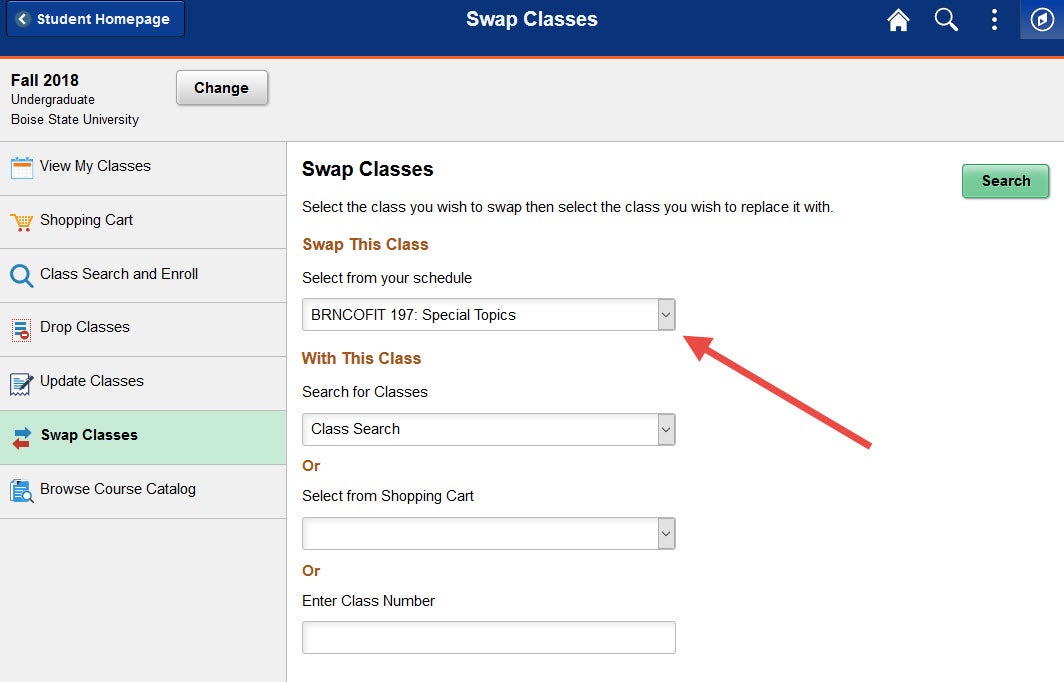The image size is (1064, 682).
Task: Click the calendar icon beside View My Classes
Action: click(x=22, y=167)
